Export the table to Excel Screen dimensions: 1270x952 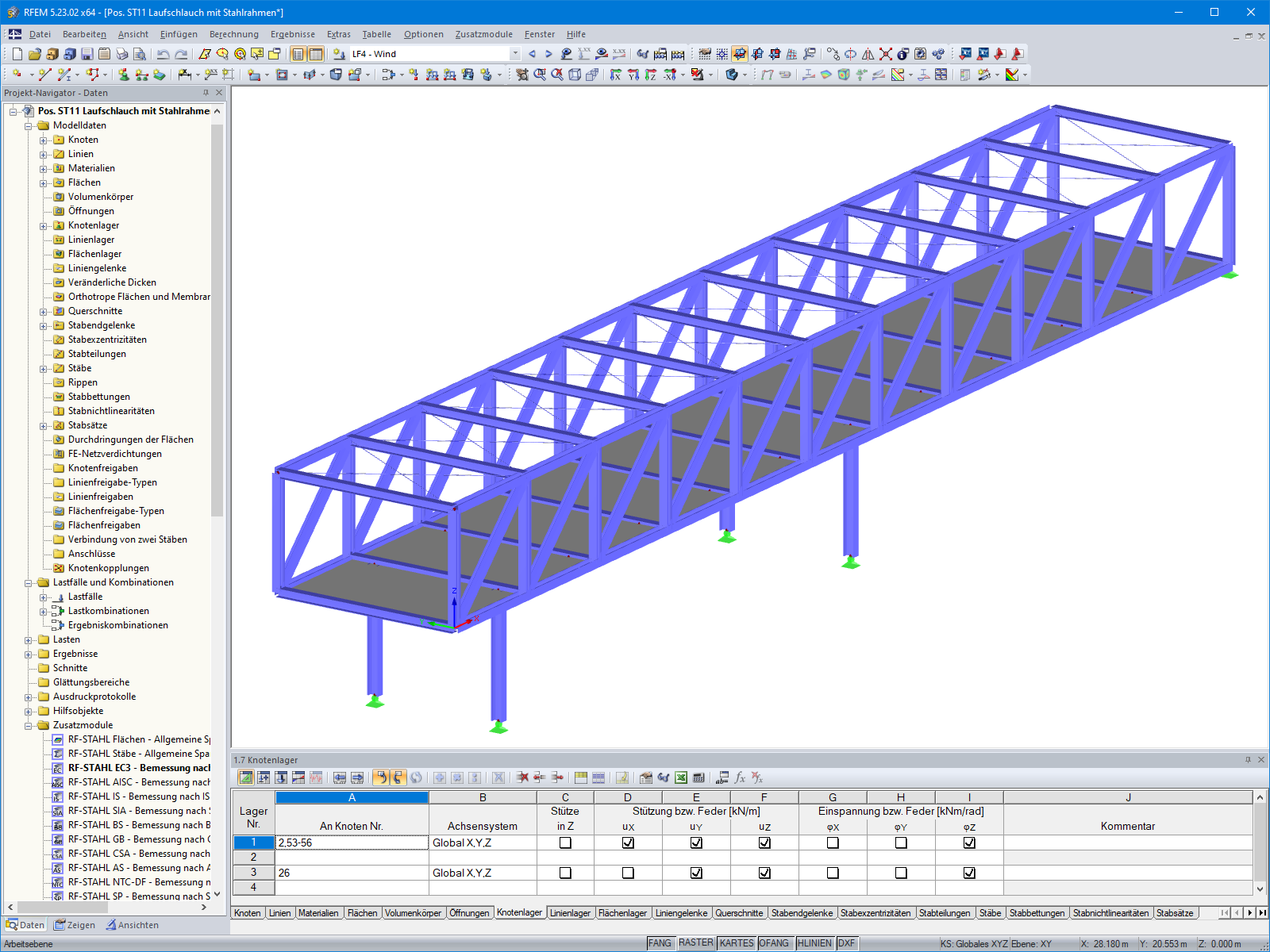pyautogui.click(x=680, y=778)
